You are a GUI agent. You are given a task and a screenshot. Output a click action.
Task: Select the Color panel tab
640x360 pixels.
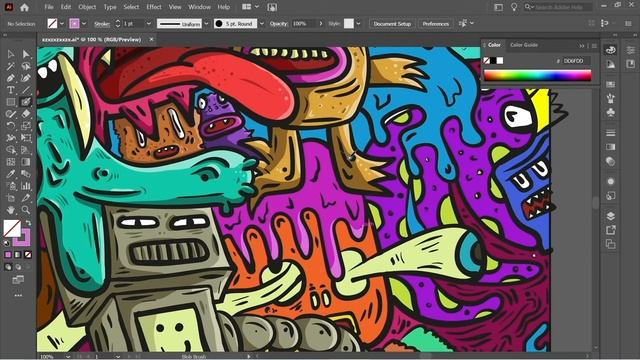494,45
